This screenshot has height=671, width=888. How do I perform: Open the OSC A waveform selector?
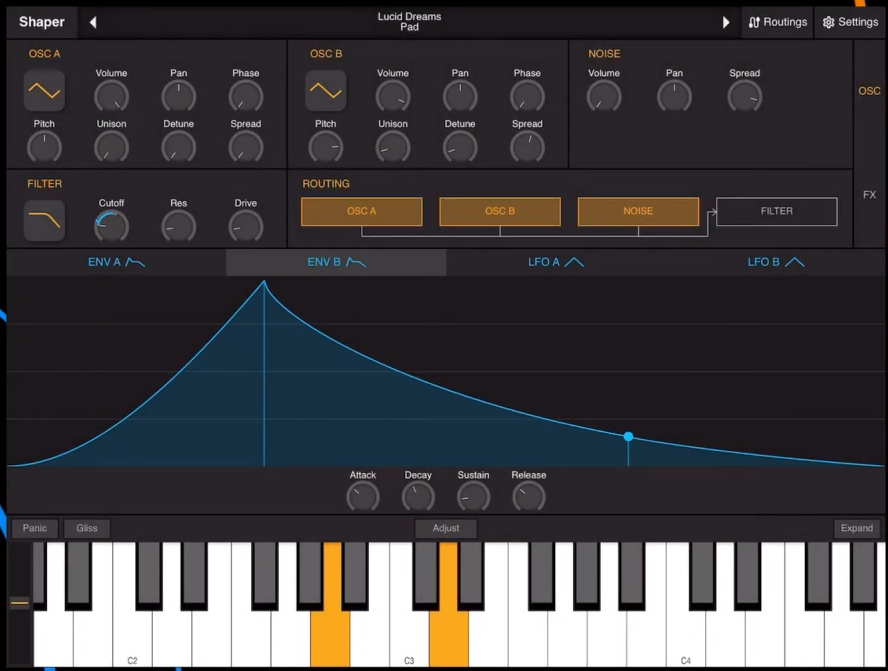tap(44, 91)
